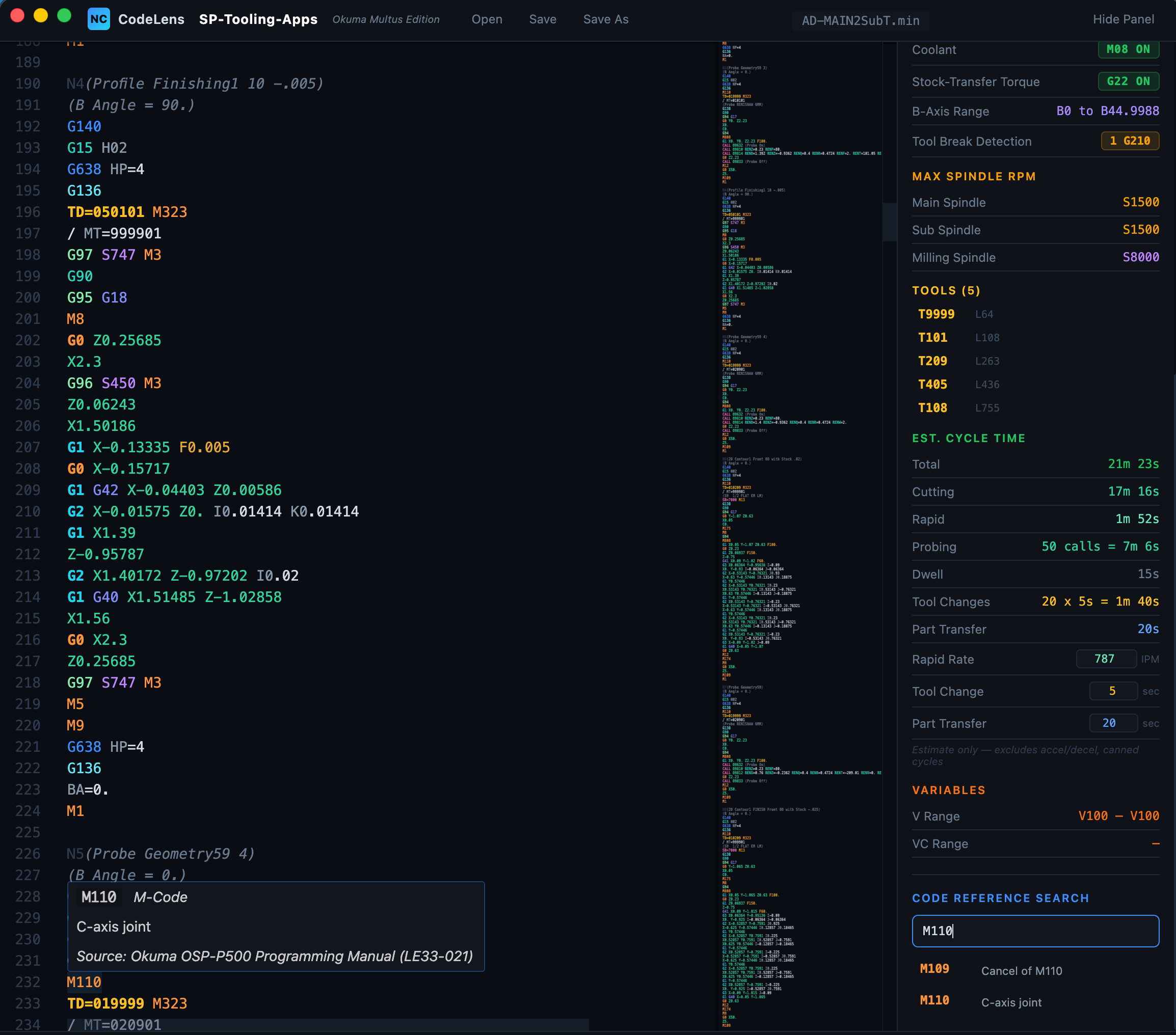
Task: Click the TOOLS (5) heading
Action: point(946,290)
